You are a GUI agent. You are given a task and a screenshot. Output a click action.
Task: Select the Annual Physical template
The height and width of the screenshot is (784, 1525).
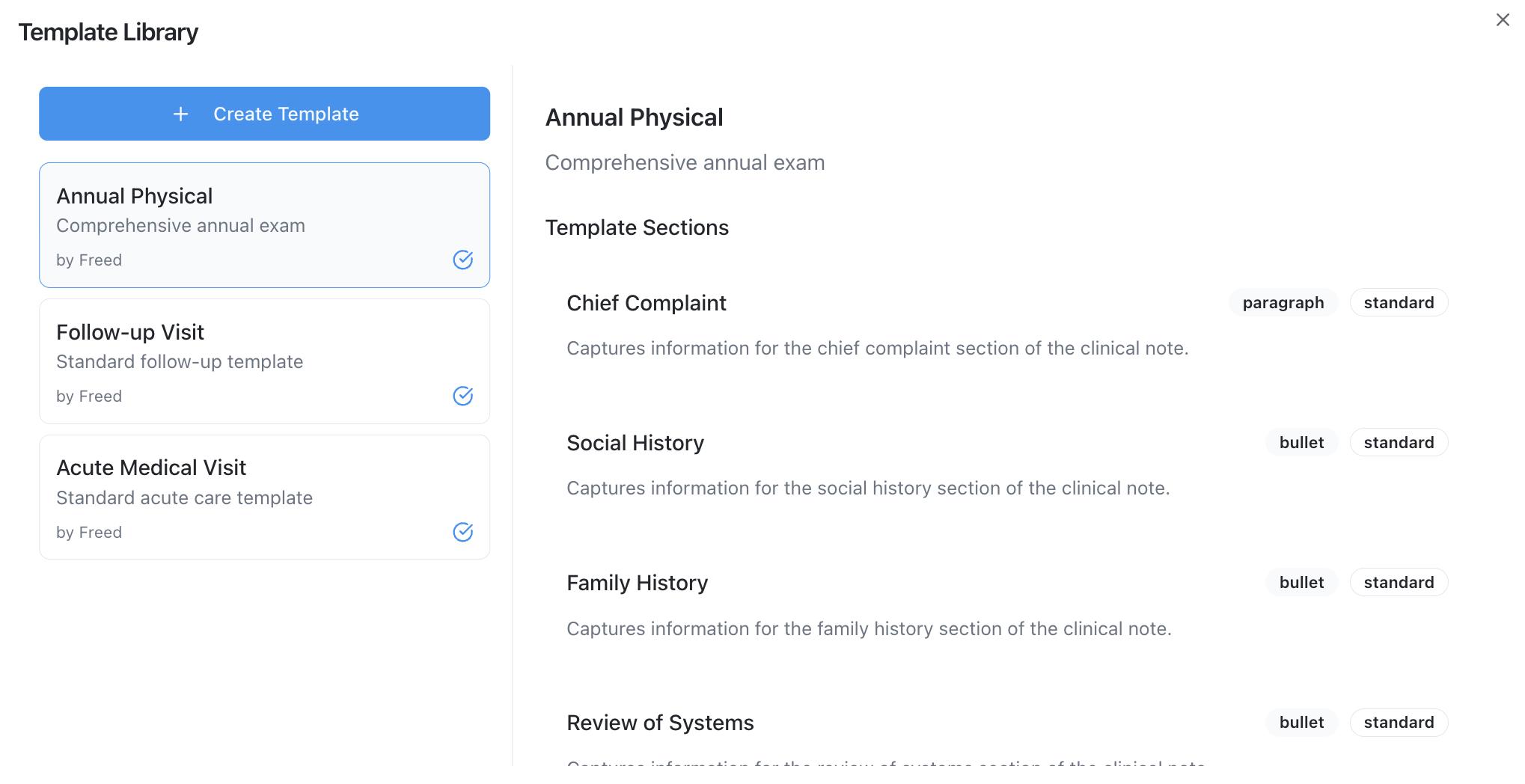[x=264, y=224]
